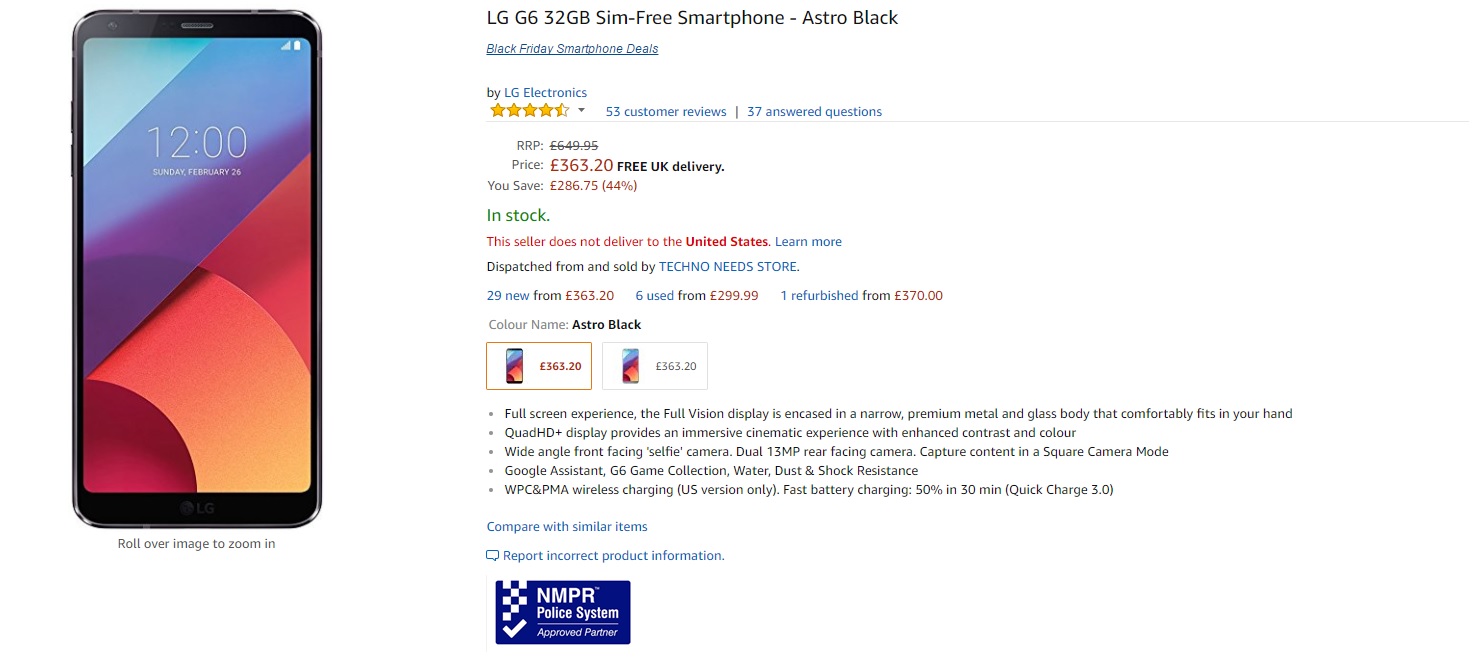Click Compare with similar items
This screenshot has width=1477, height=657.
pyautogui.click(x=567, y=527)
